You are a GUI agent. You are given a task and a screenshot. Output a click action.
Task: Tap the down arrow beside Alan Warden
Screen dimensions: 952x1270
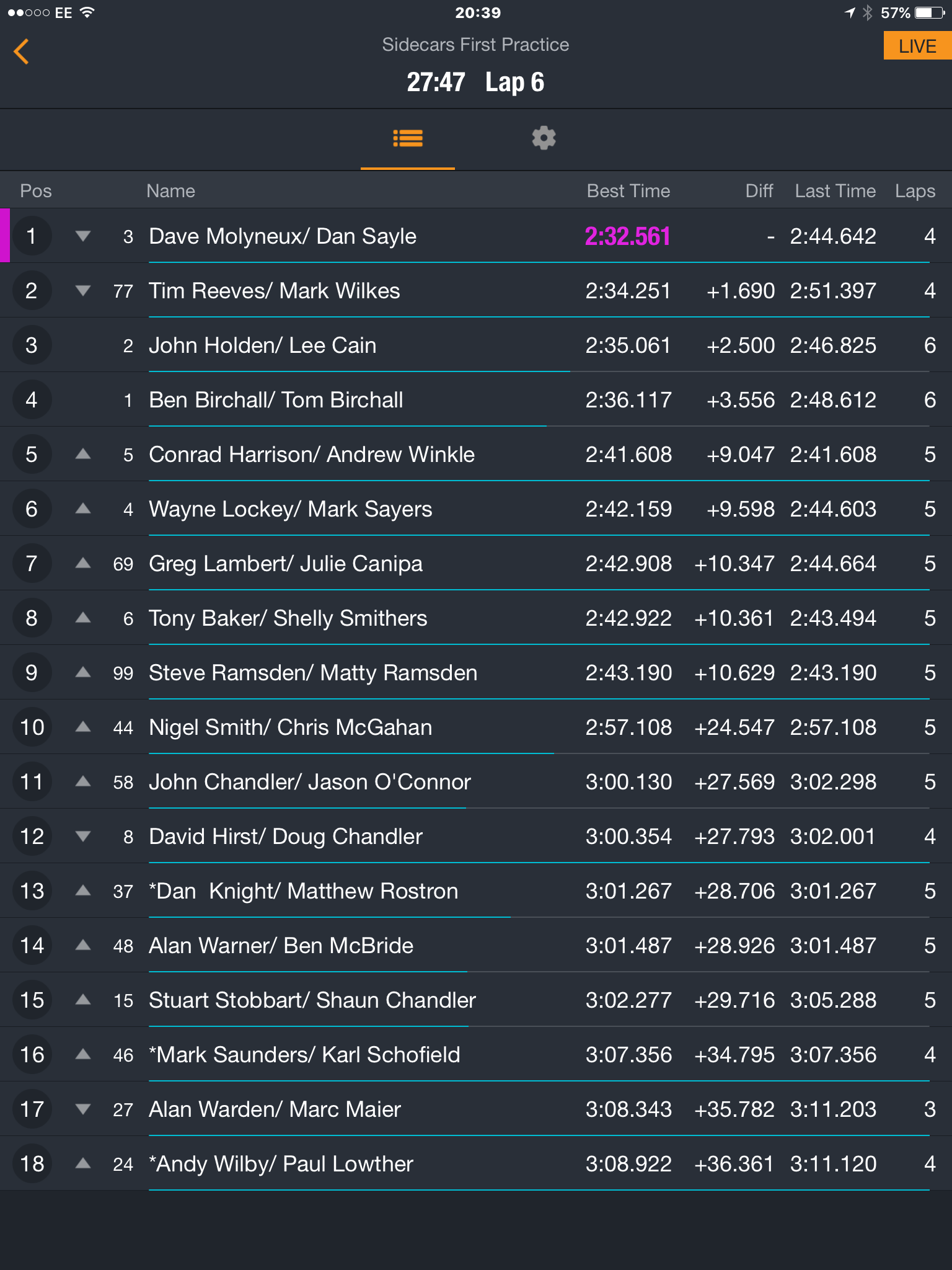pos(83,1109)
